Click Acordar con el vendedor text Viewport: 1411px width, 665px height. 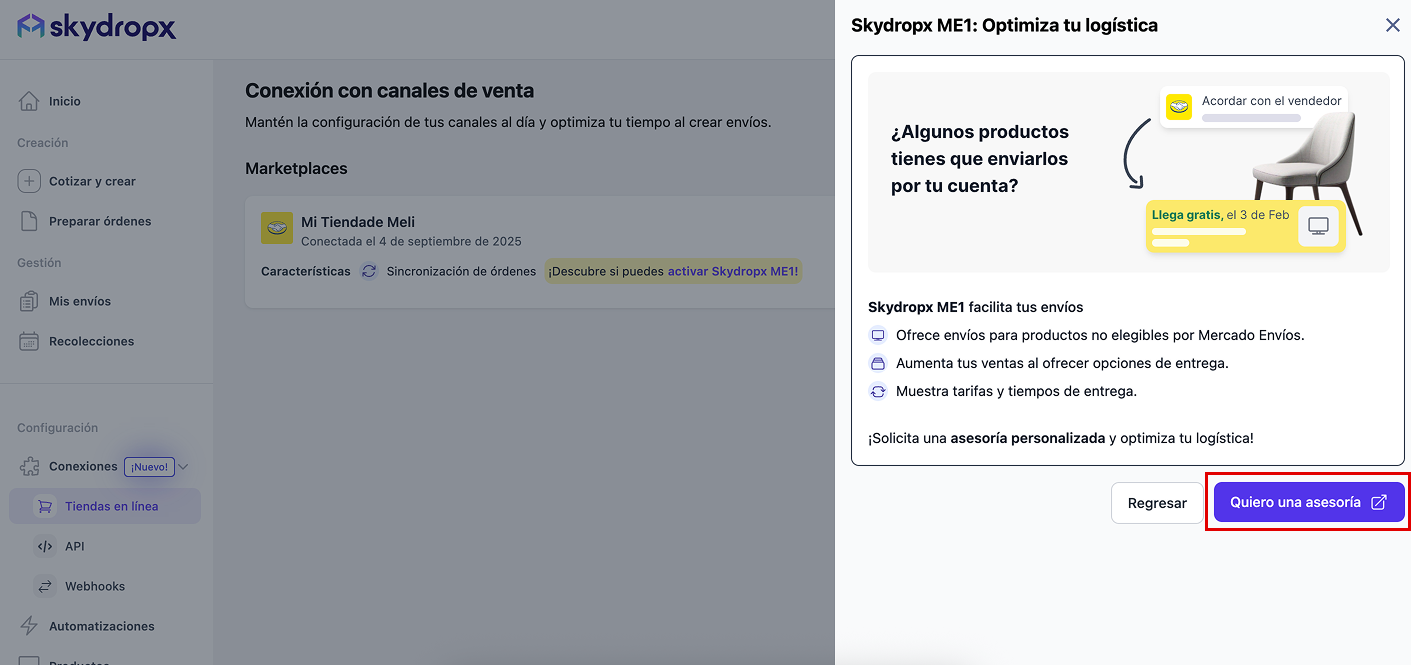pos(1271,101)
